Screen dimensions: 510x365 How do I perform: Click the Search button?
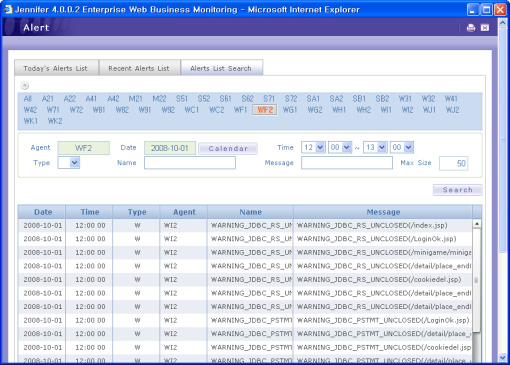pos(457,190)
